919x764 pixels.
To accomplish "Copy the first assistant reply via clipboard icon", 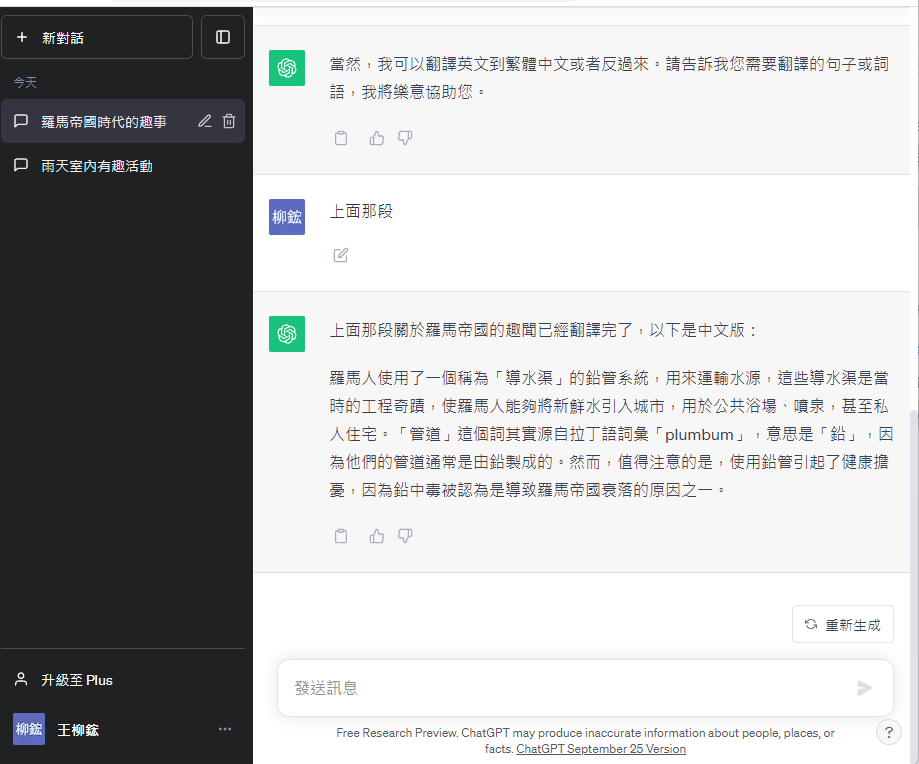I will (x=341, y=138).
